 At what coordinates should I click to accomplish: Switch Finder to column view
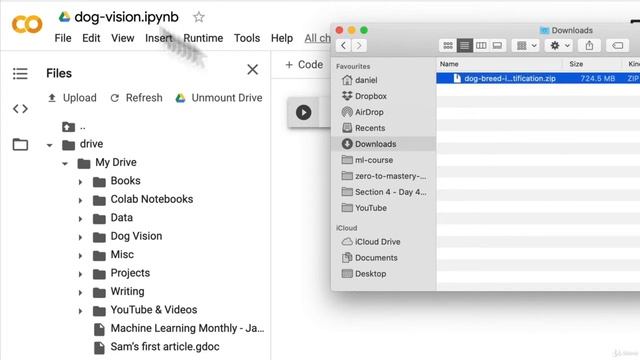(481, 46)
